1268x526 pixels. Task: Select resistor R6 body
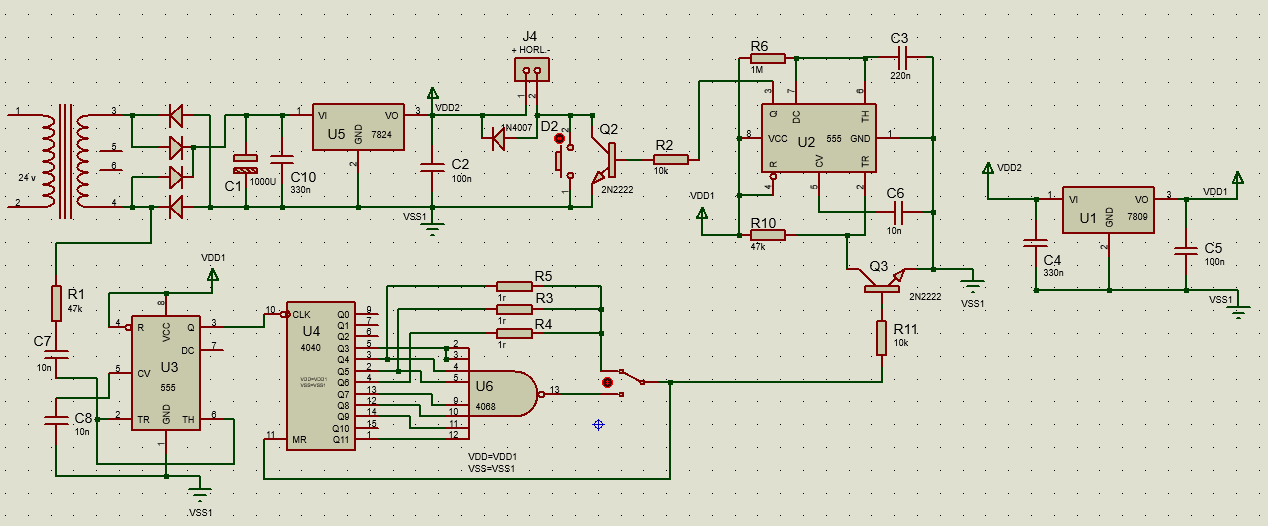coord(767,58)
